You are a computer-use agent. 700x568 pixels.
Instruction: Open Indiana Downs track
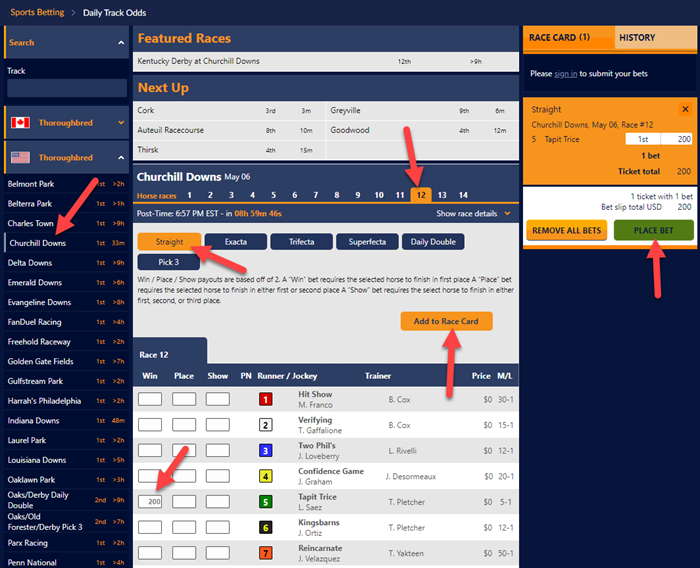click(x=66, y=420)
